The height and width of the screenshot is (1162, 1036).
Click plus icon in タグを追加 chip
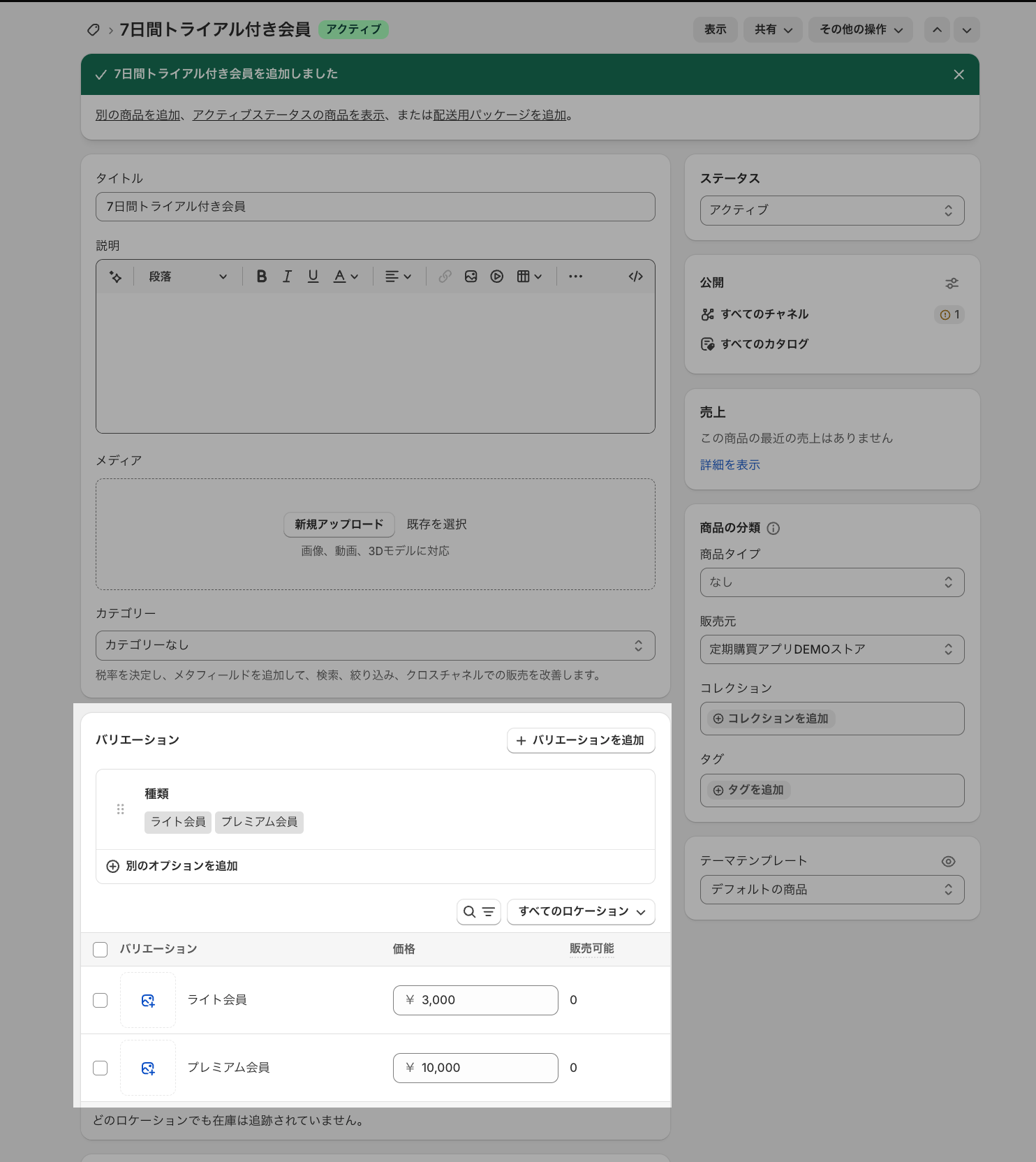pos(718,790)
